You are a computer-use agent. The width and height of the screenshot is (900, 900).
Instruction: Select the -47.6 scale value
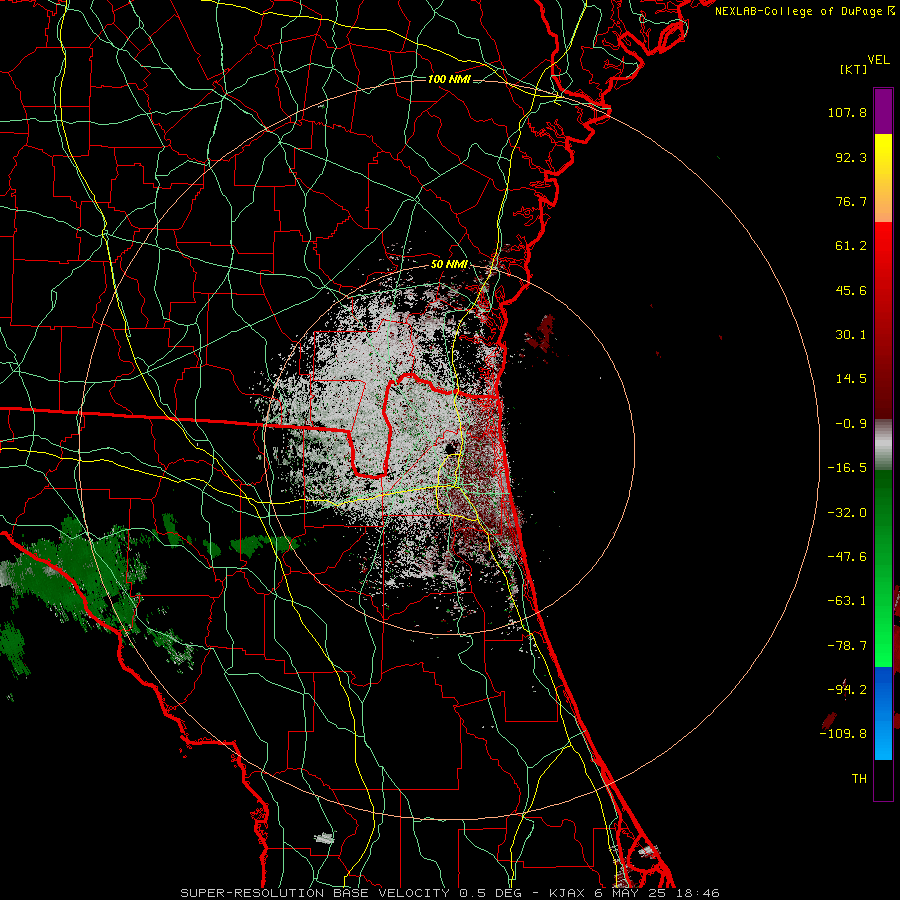[x=847, y=557]
